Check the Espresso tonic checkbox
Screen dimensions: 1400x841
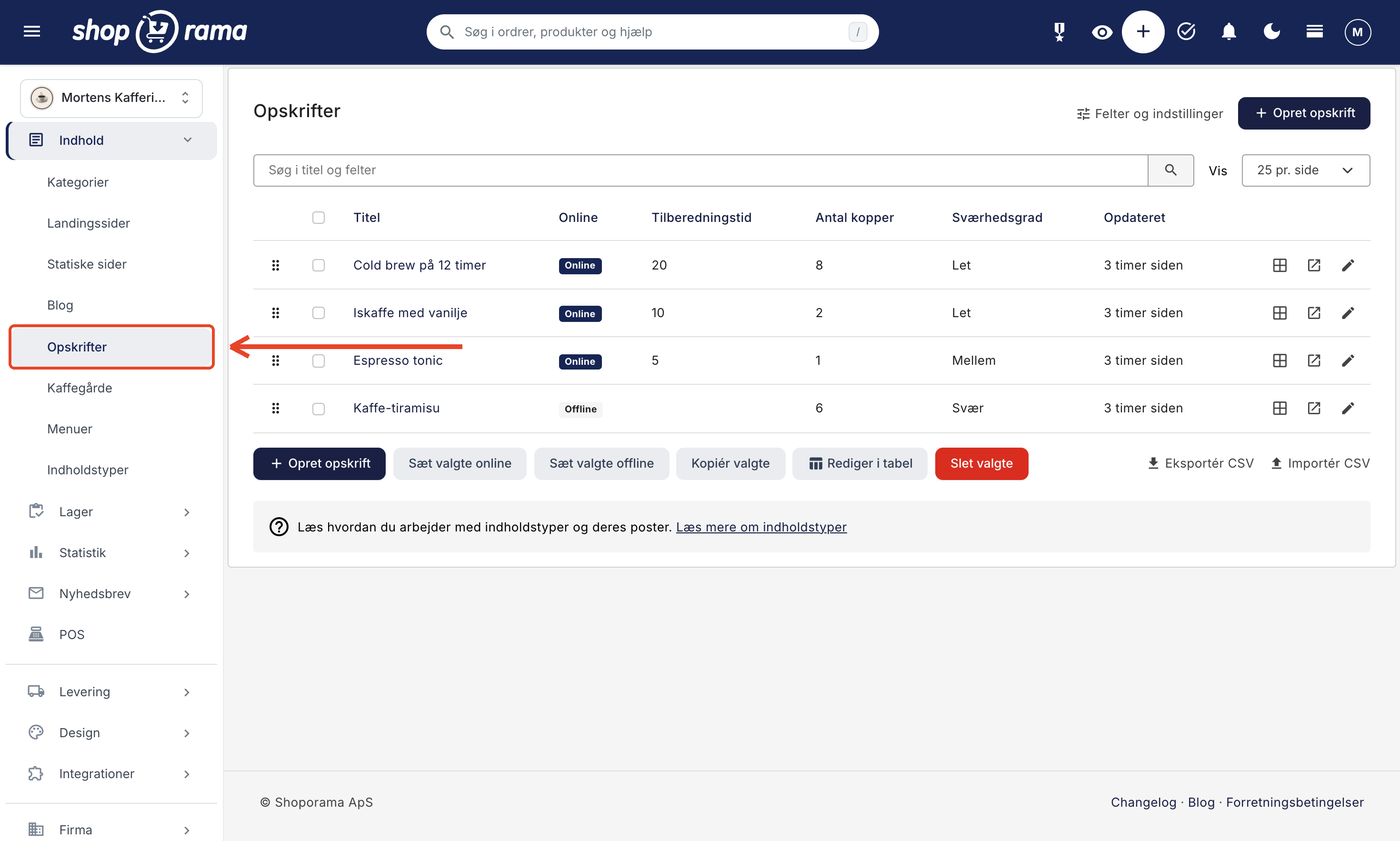(319, 361)
